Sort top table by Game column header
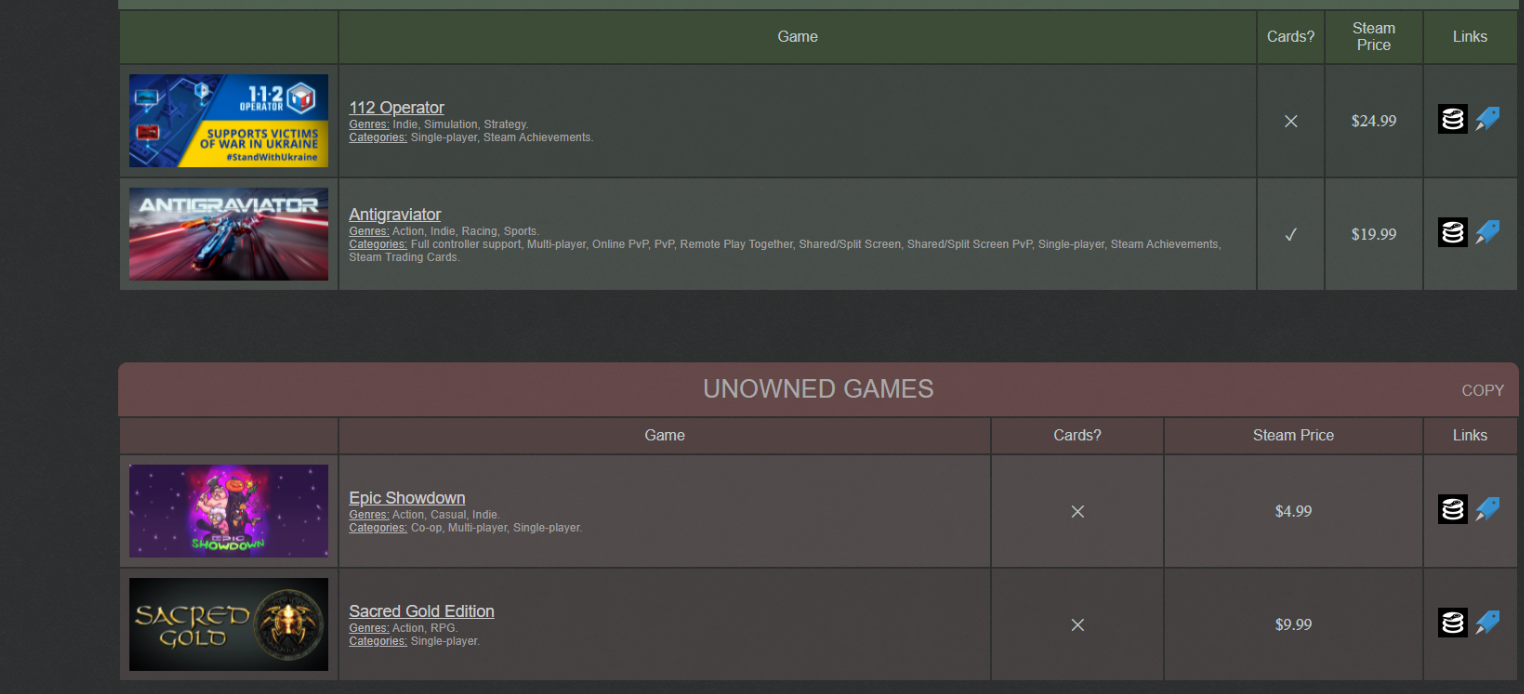 (x=797, y=37)
